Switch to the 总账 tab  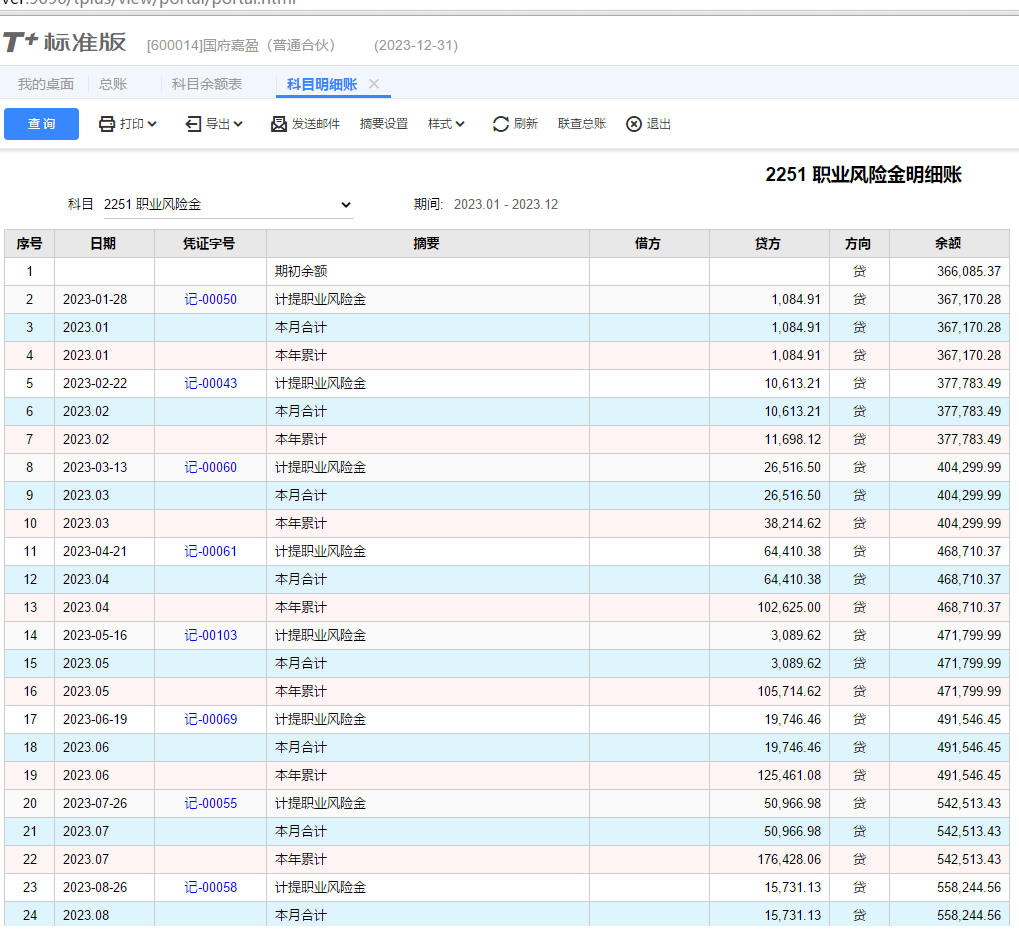[113, 84]
